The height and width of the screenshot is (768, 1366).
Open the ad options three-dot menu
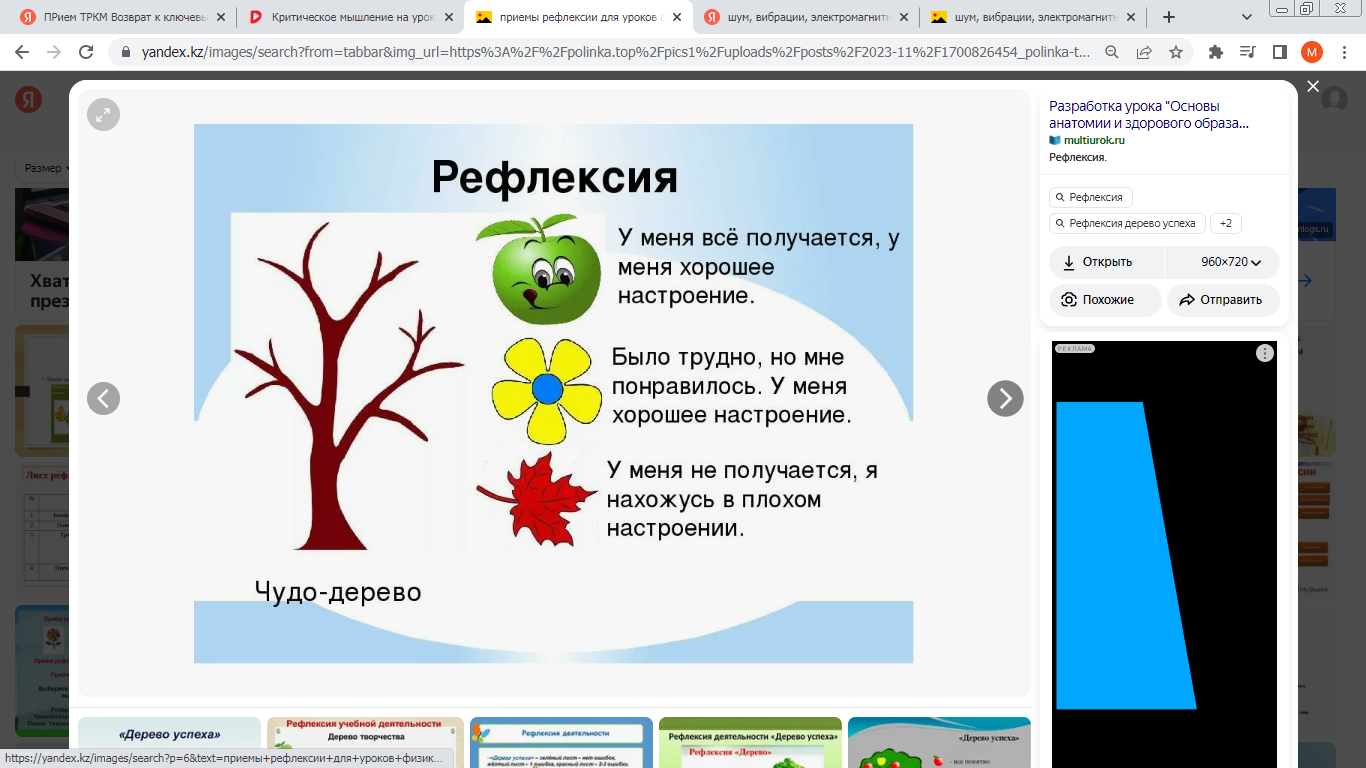[x=1265, y=353]
